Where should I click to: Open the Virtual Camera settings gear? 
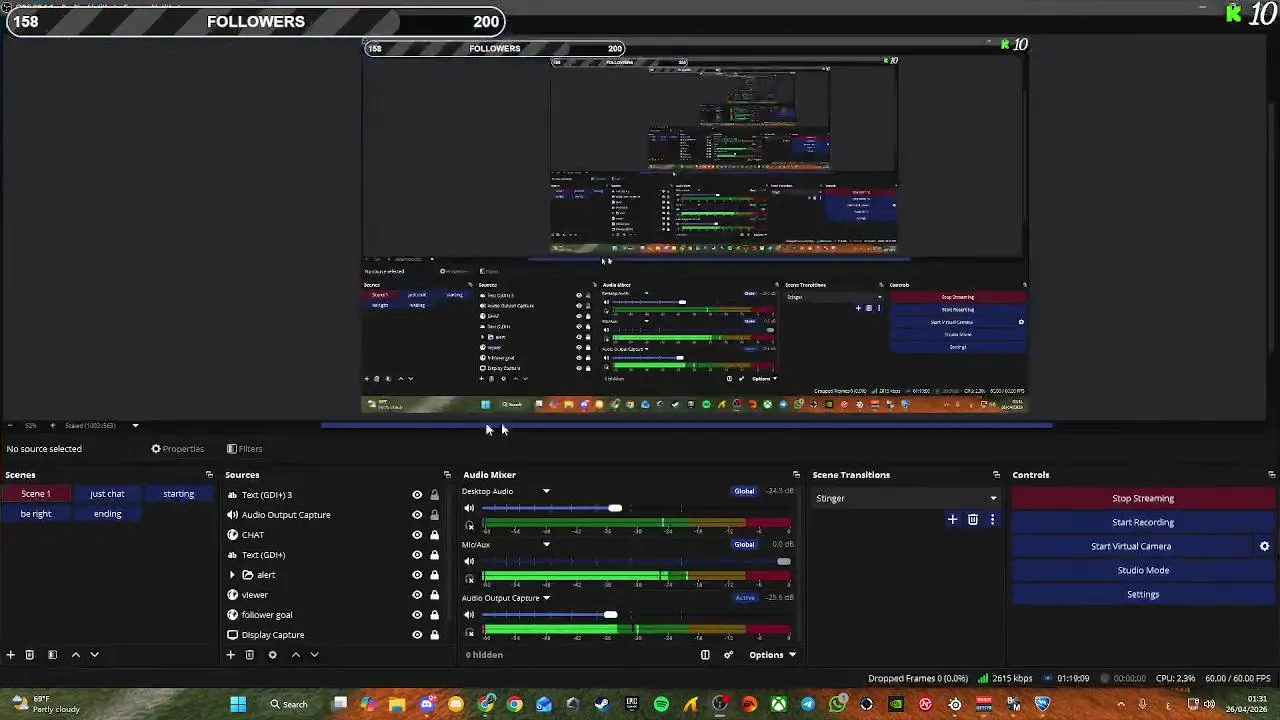point(1264,546)
